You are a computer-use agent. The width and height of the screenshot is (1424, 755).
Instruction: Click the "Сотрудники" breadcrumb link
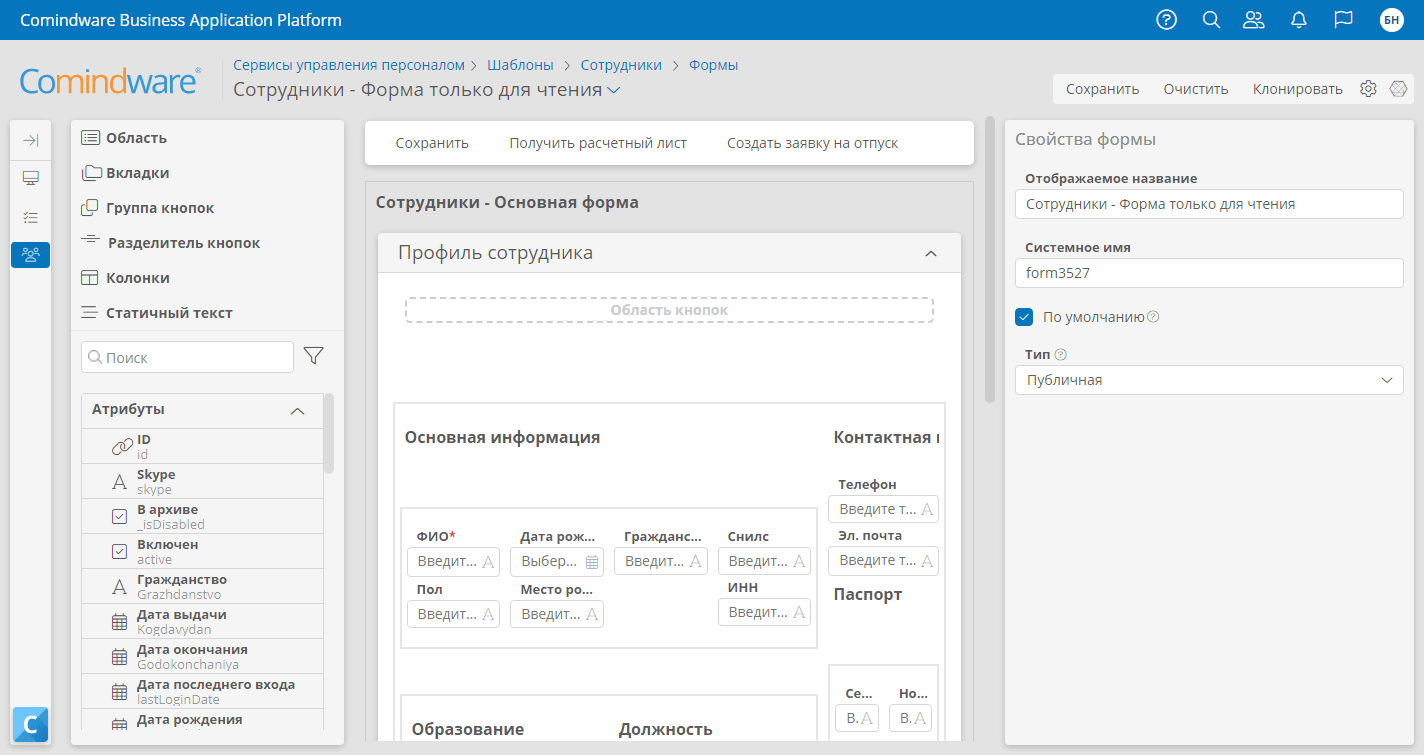621,65
